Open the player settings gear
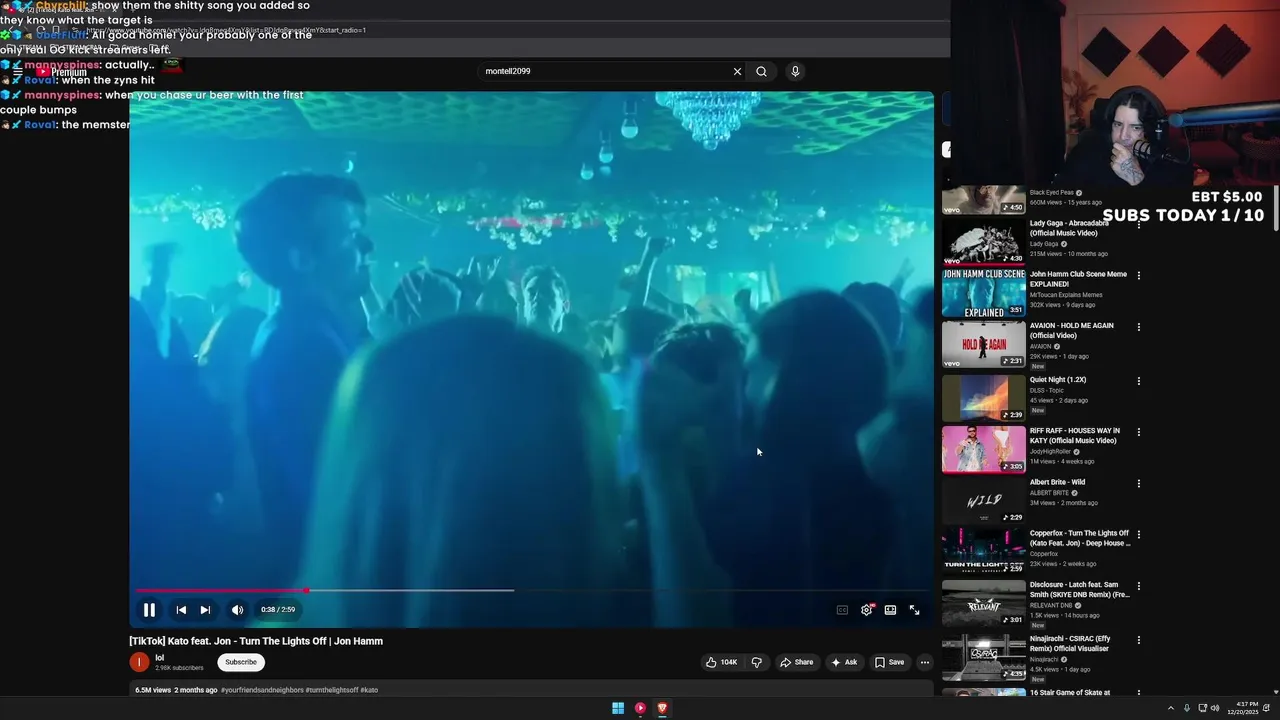The image size is (1280, 720). click(867, 610)
